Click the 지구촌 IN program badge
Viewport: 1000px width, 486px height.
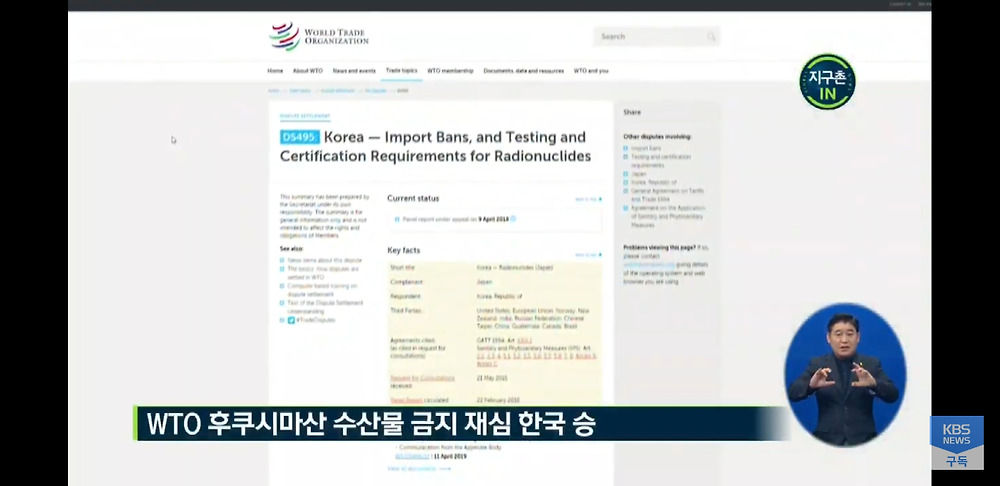827,82
